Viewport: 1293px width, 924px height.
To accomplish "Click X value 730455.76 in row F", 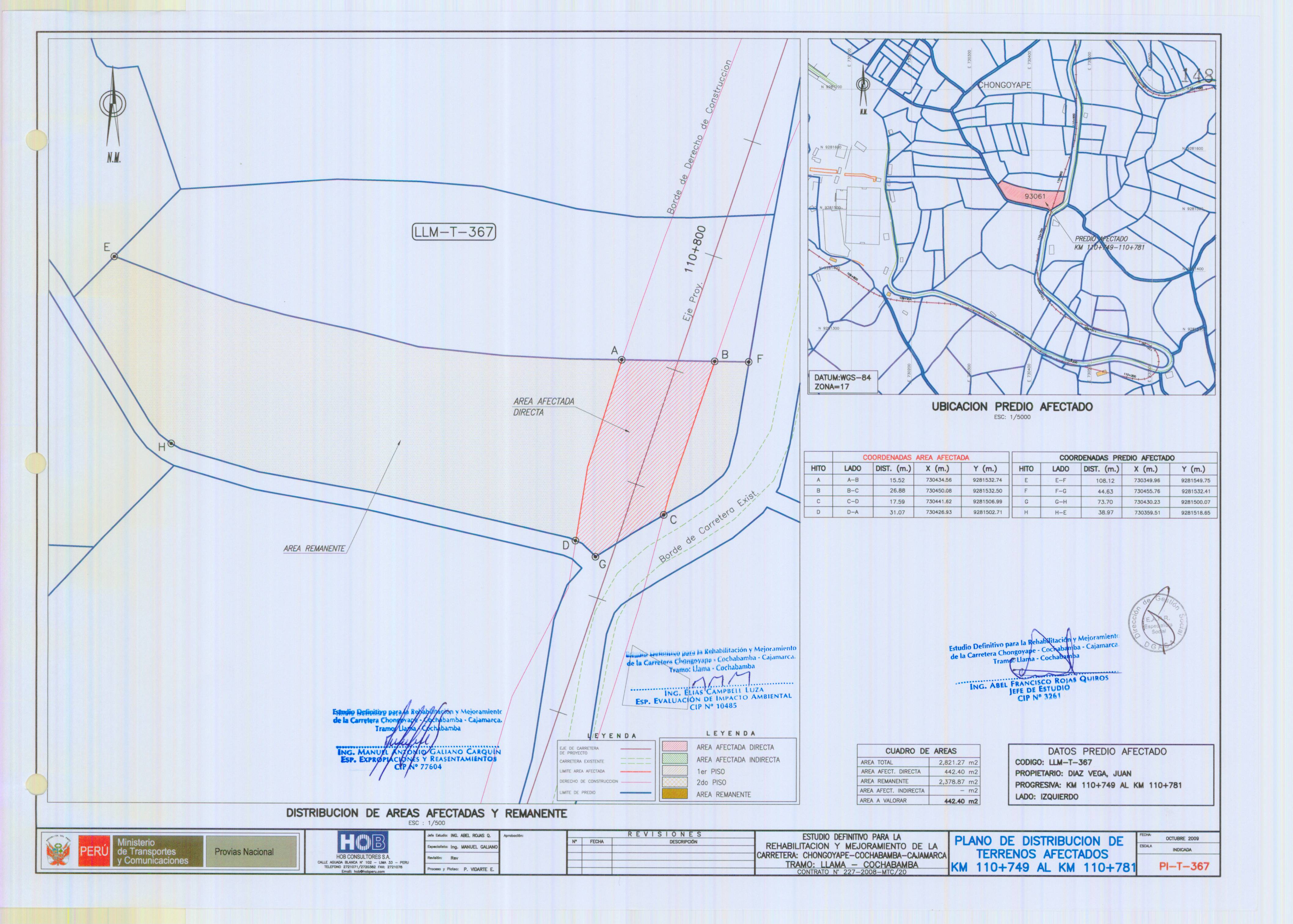I will (x=1147, y=491).
